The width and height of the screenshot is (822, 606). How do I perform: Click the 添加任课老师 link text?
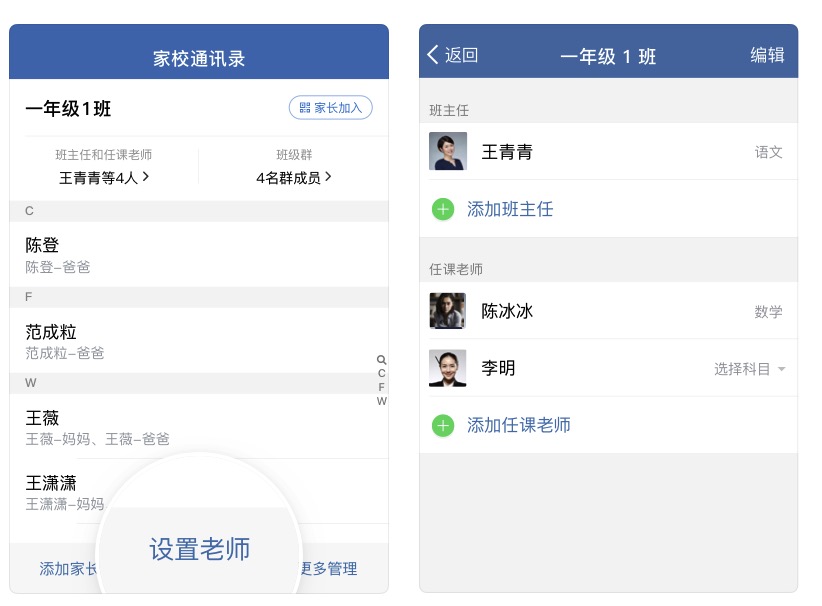[518, 425]
